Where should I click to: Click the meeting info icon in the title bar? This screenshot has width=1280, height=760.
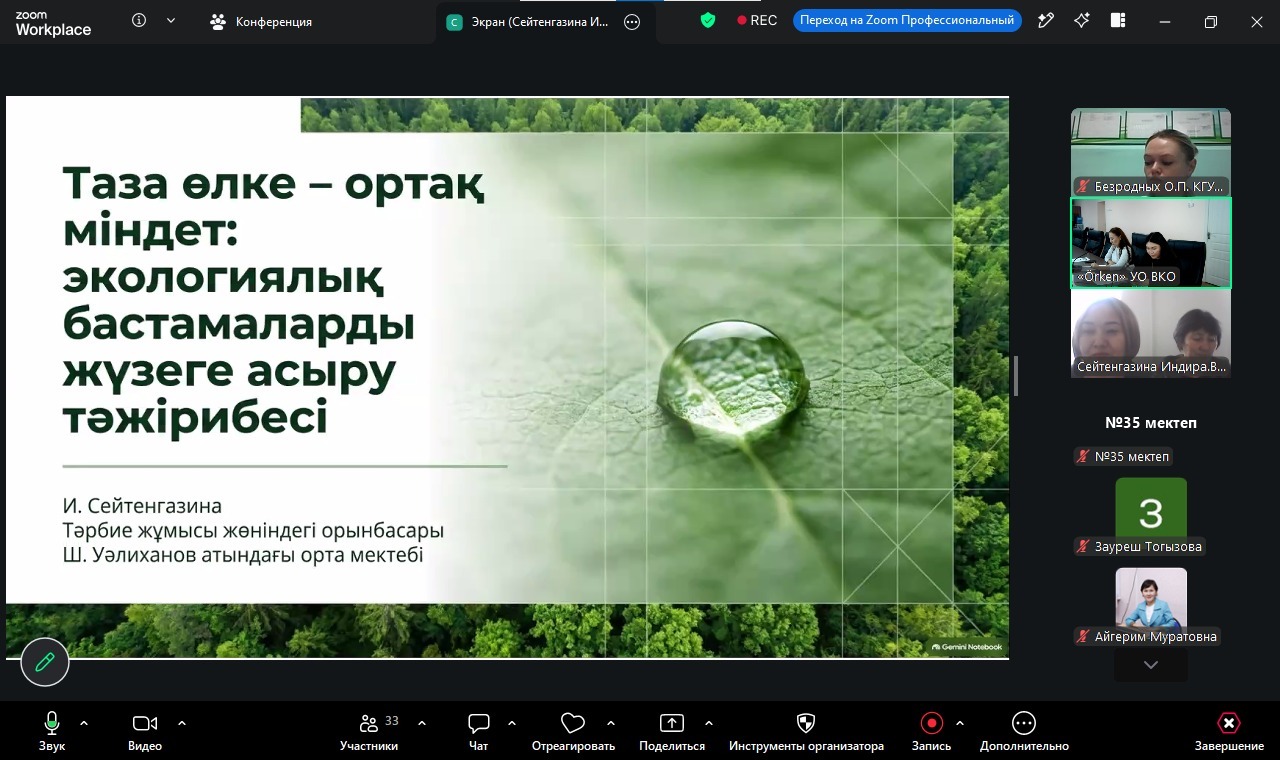[x=139, y=21]
